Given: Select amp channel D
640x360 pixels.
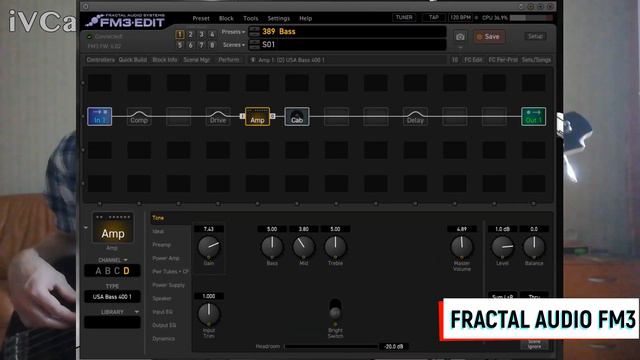Looking at the screenshot, I should click(126, 271).
